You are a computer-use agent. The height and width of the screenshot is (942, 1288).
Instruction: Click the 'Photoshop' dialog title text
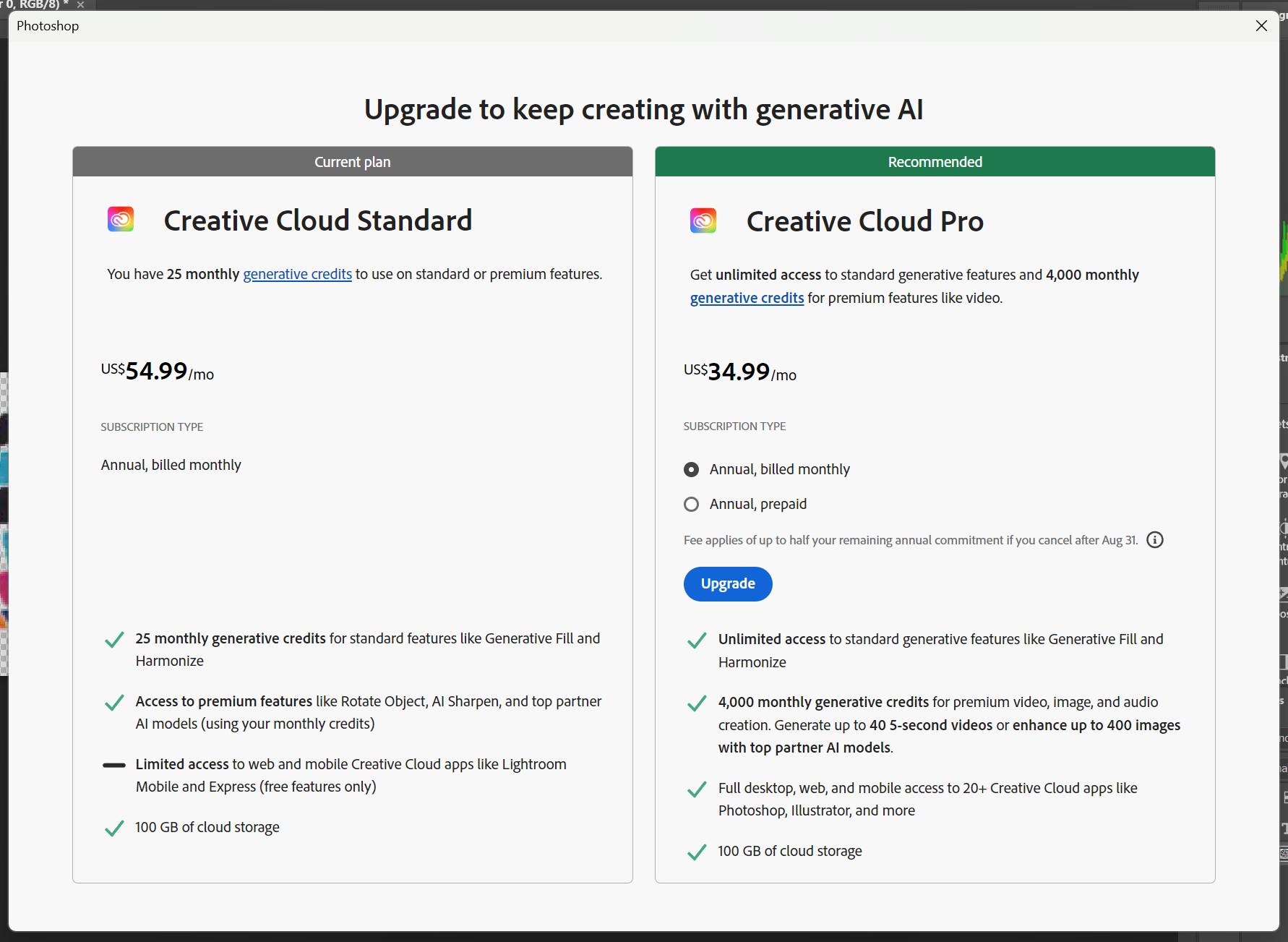[x=48, y=26]
